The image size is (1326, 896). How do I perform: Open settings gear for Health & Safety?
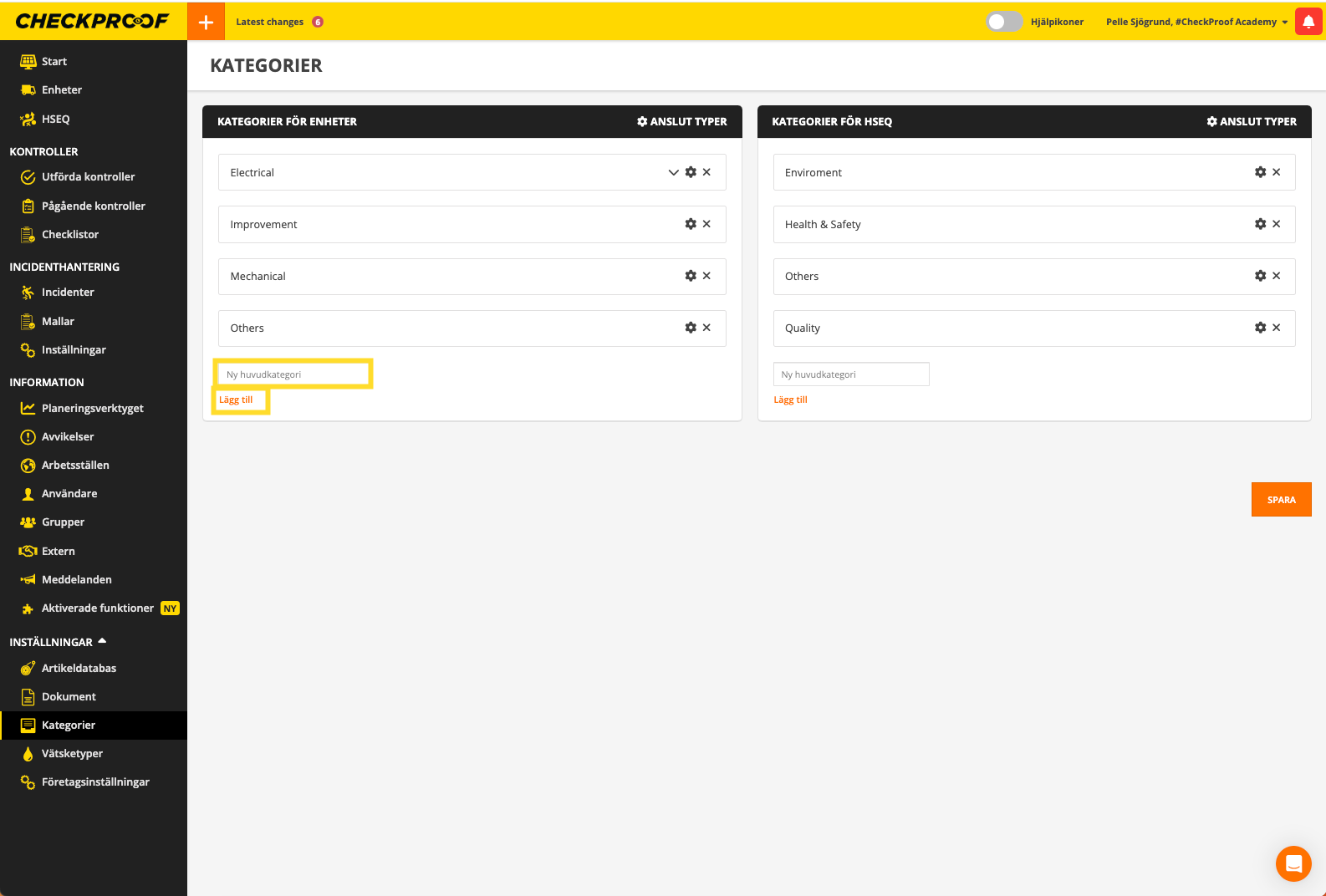[1260, 224]
